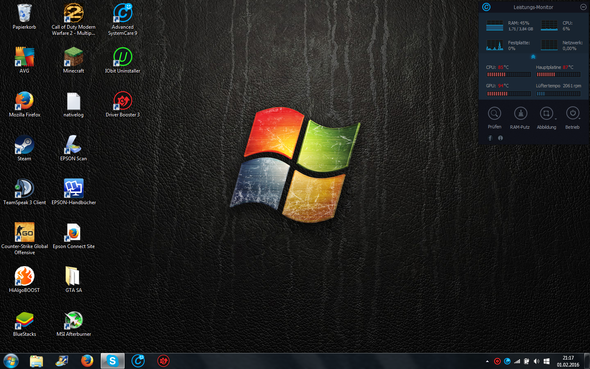Click the info icon in Leistungs-Monitor

(500, 138)
